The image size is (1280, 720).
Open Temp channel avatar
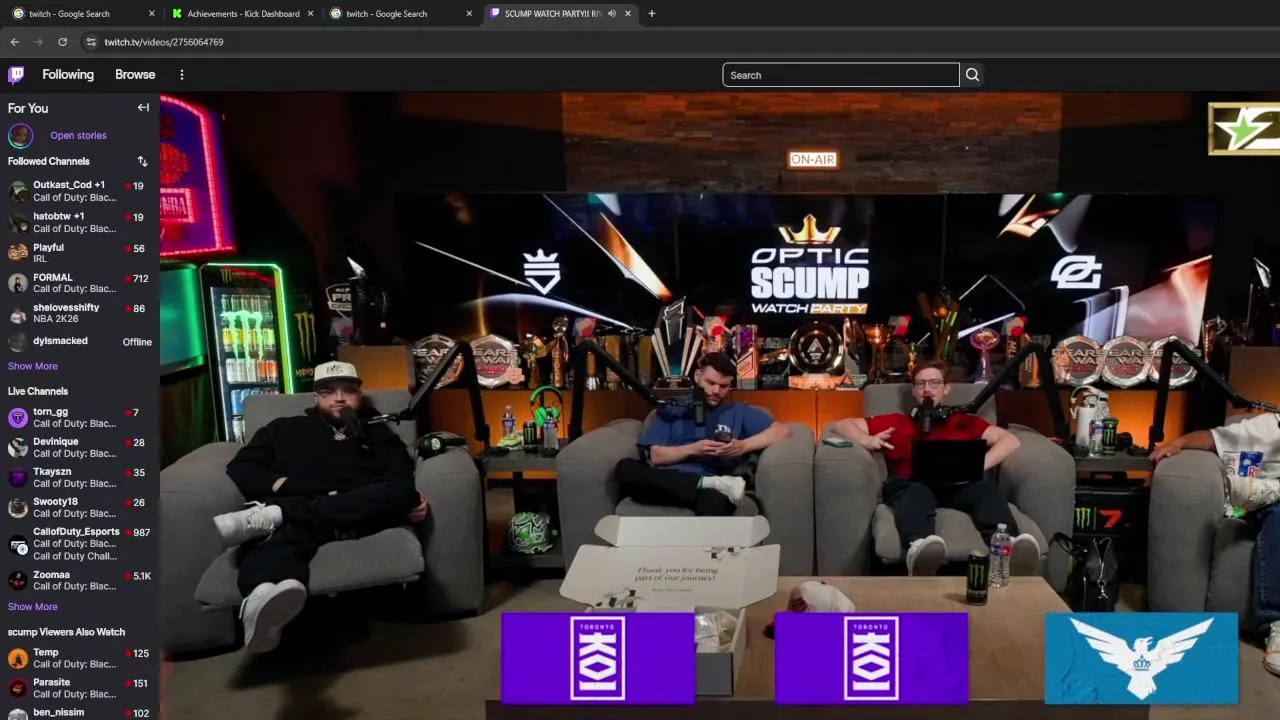[18, 658]
